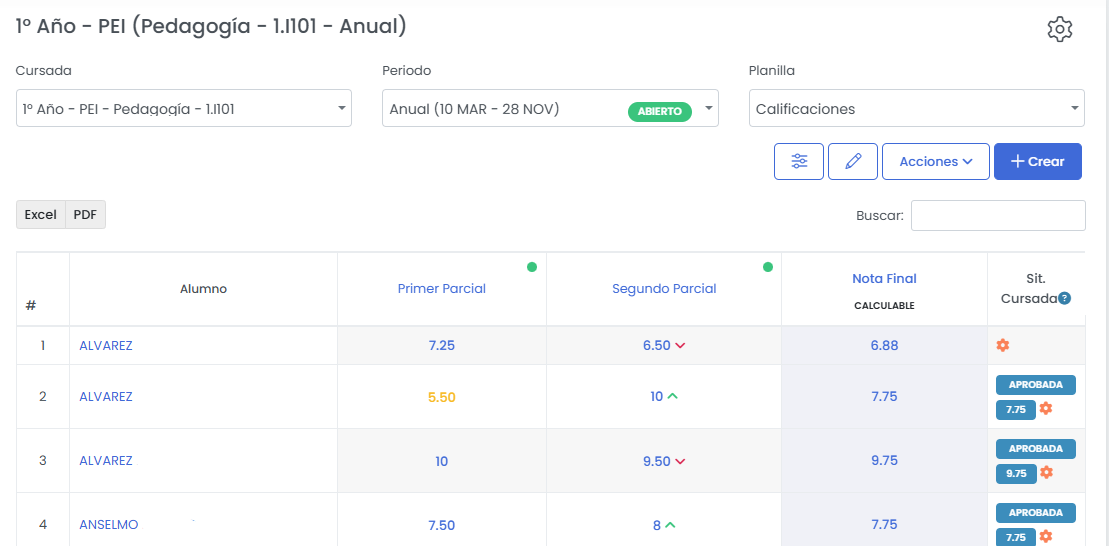Click red down arrow next to 6.50
1109x546 pixels.
click(680, 346)
